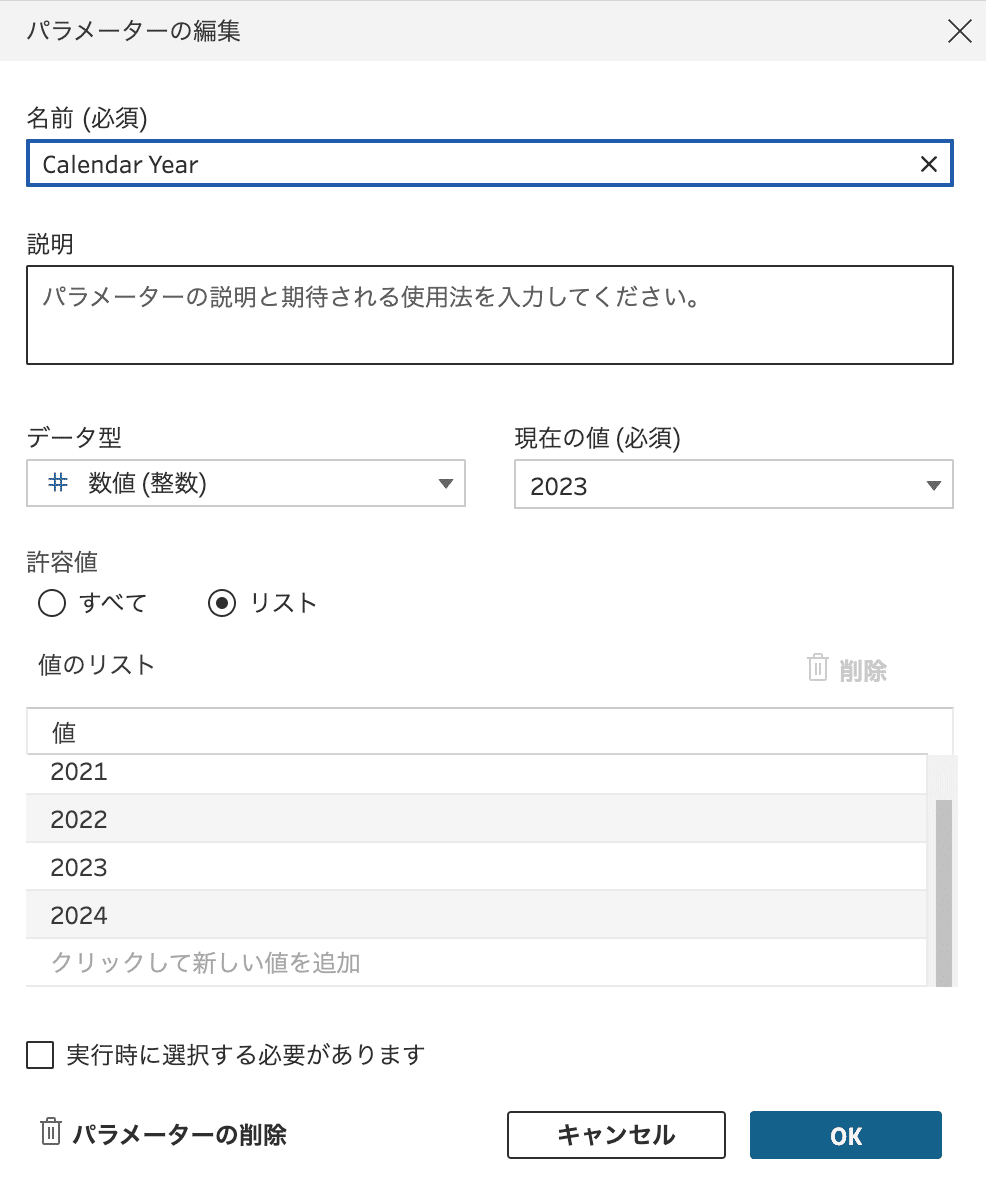Image resolution: width=986 pixels, height=1194 pixels.
Task: Close the パラメーターの編集 dialog
Action: 959,31
